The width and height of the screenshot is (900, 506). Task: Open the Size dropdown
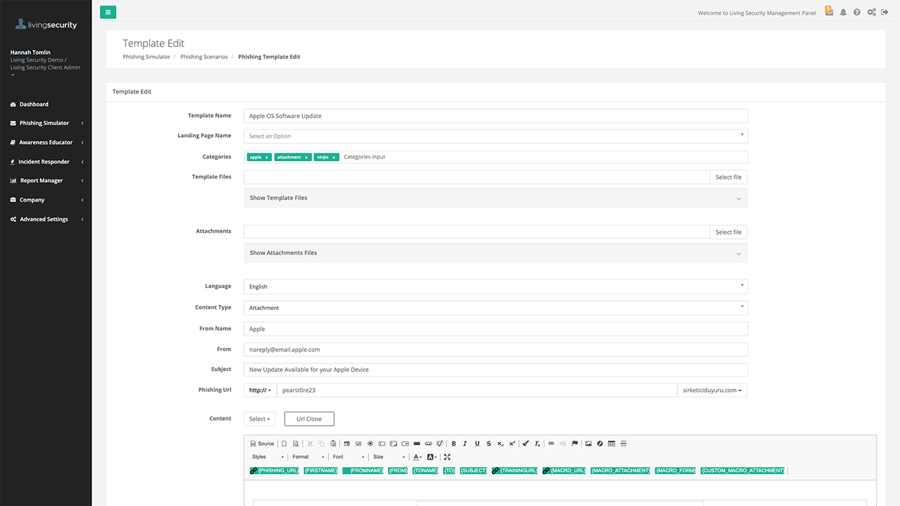pyautogui.click(x=389, y=457)
